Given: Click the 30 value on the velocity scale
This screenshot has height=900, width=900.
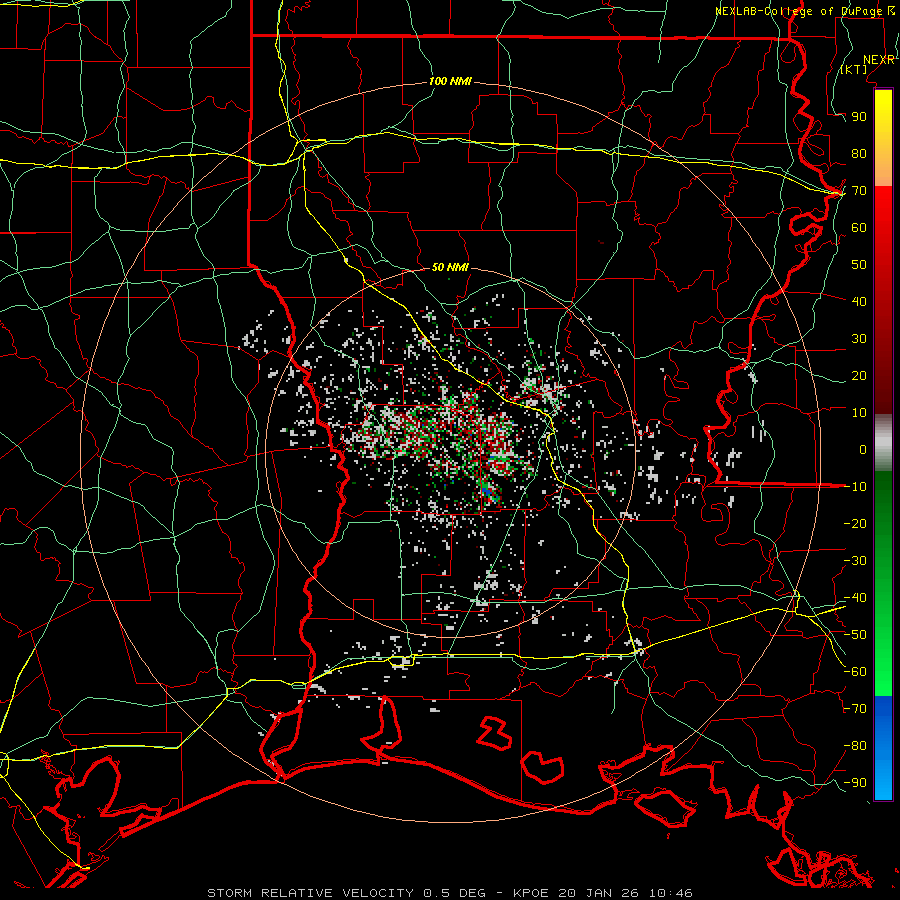Looking at the screenshot, I should tap(859, 339).
